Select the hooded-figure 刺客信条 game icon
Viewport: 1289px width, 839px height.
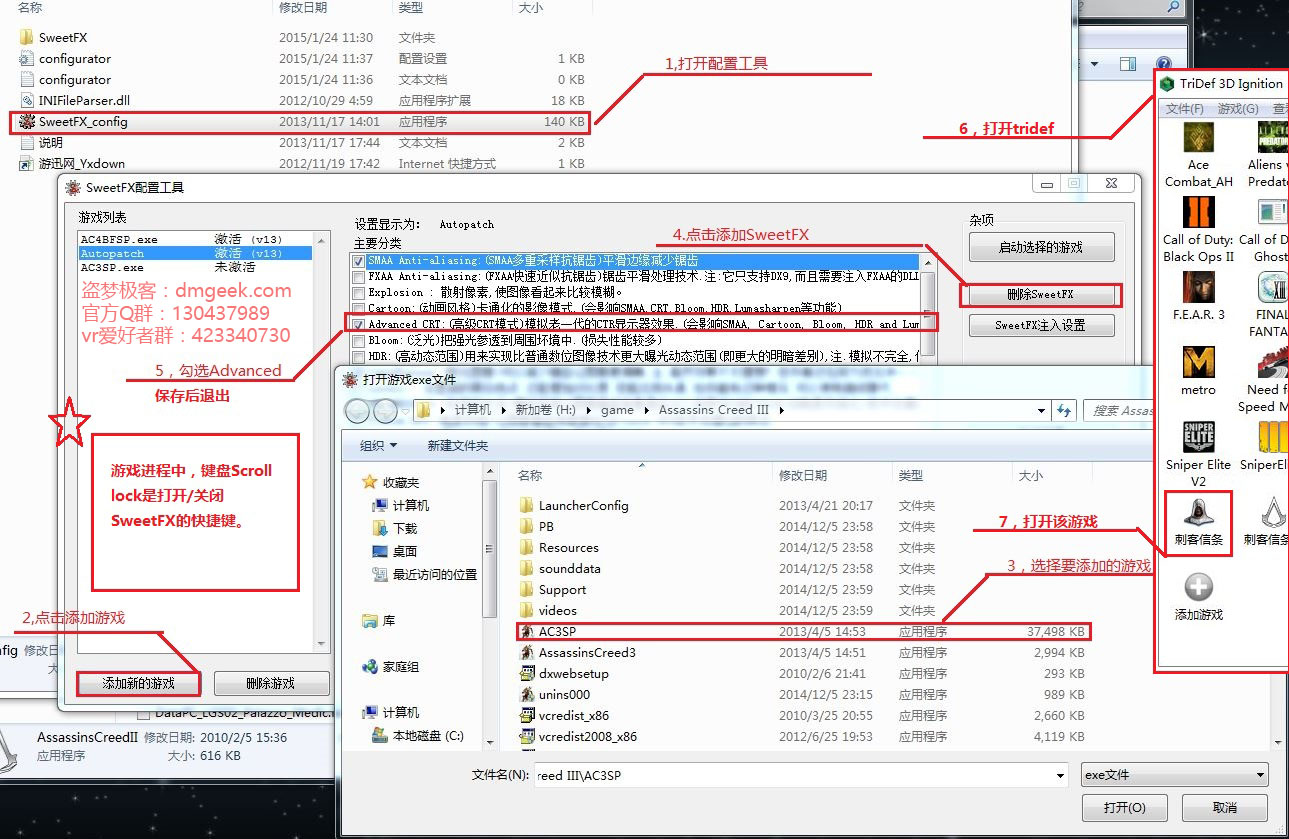pos(1198,522)
